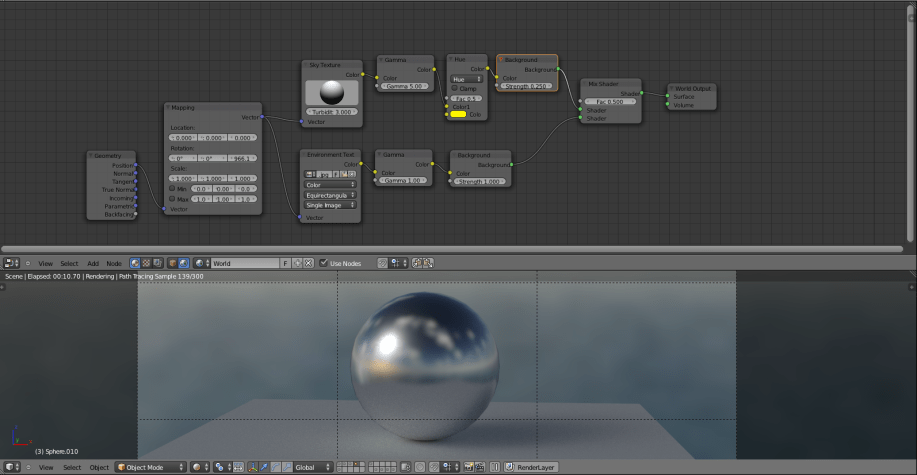Select the Object shader type icon

[173, 263]
